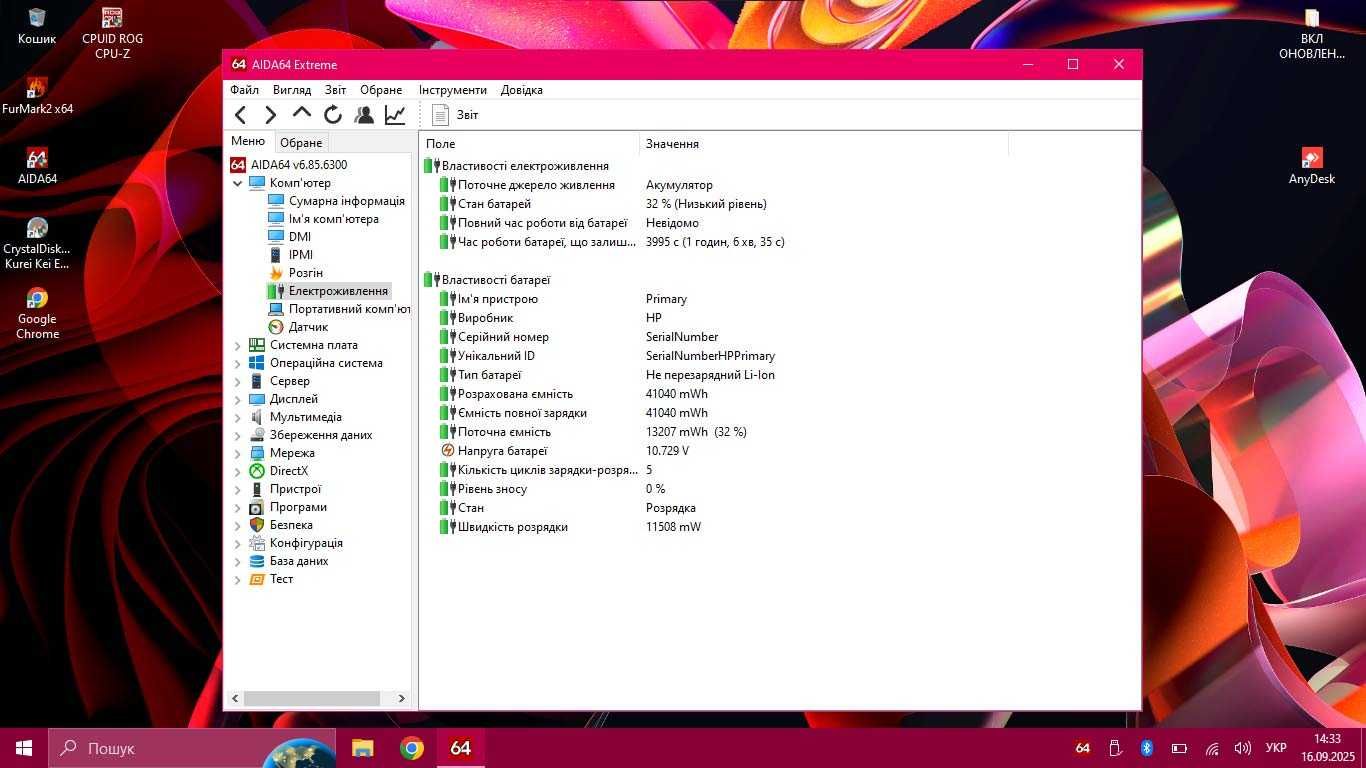Screen dimensions: 1366x768
Task: Click the Конфігурація tree icon
Action: [x=257, y=543]
